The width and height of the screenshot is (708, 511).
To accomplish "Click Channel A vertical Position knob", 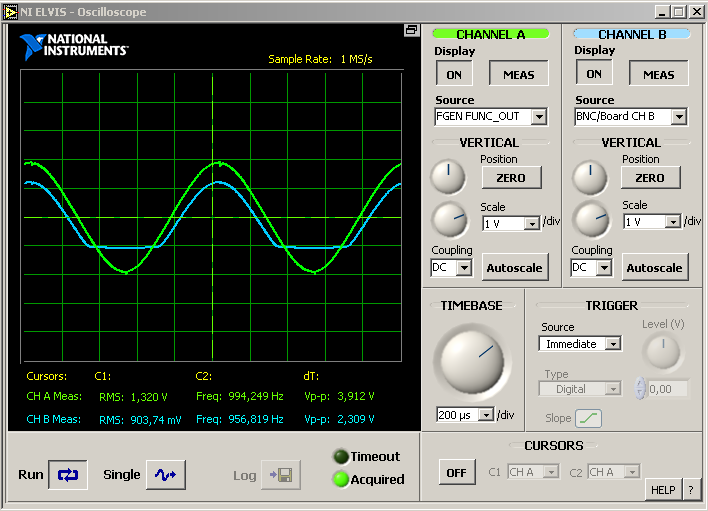I will click(x=448, y=177).
